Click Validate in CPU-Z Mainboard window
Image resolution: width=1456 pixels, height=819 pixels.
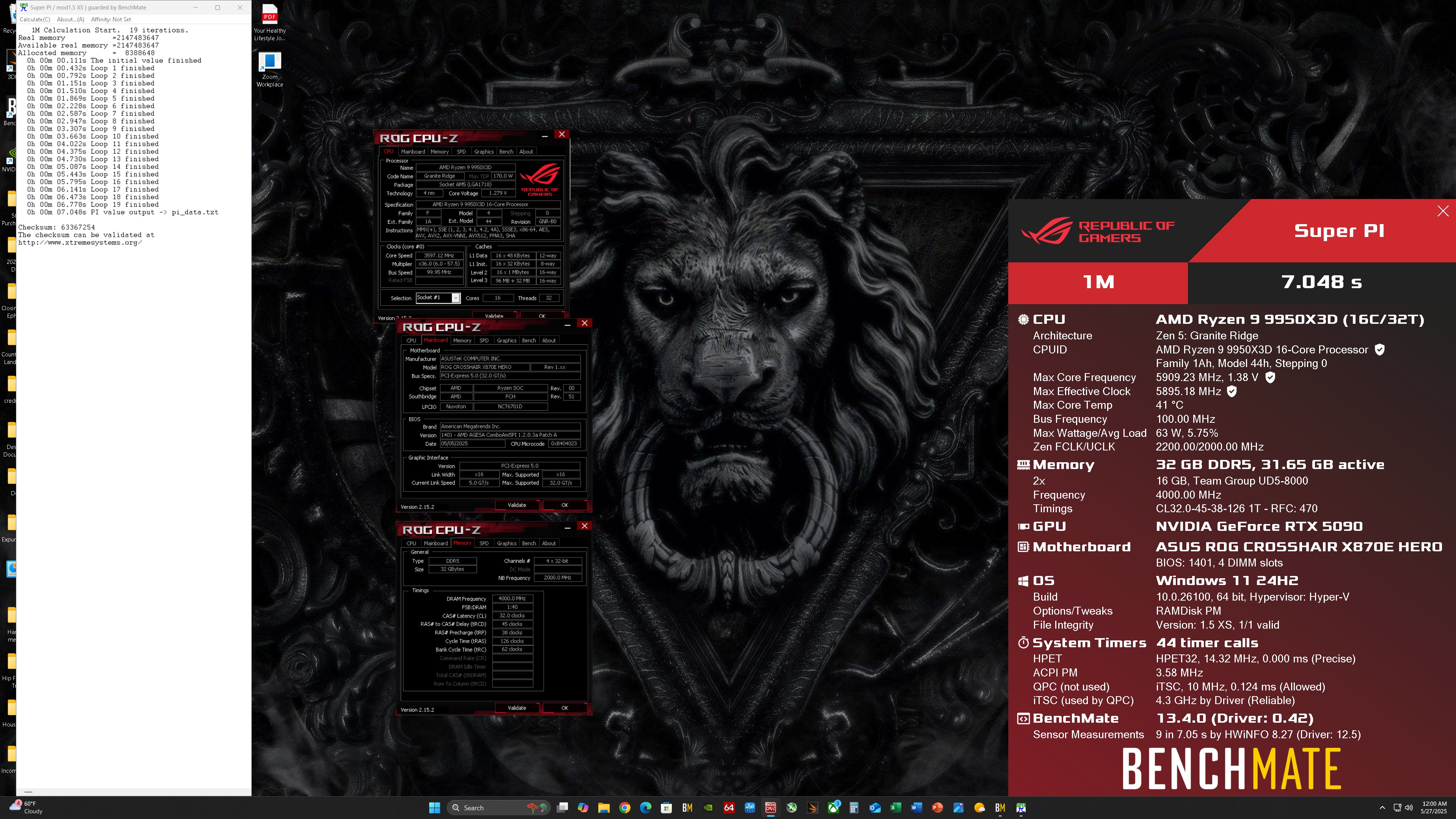pyautogui.click(x=516, y=505)
